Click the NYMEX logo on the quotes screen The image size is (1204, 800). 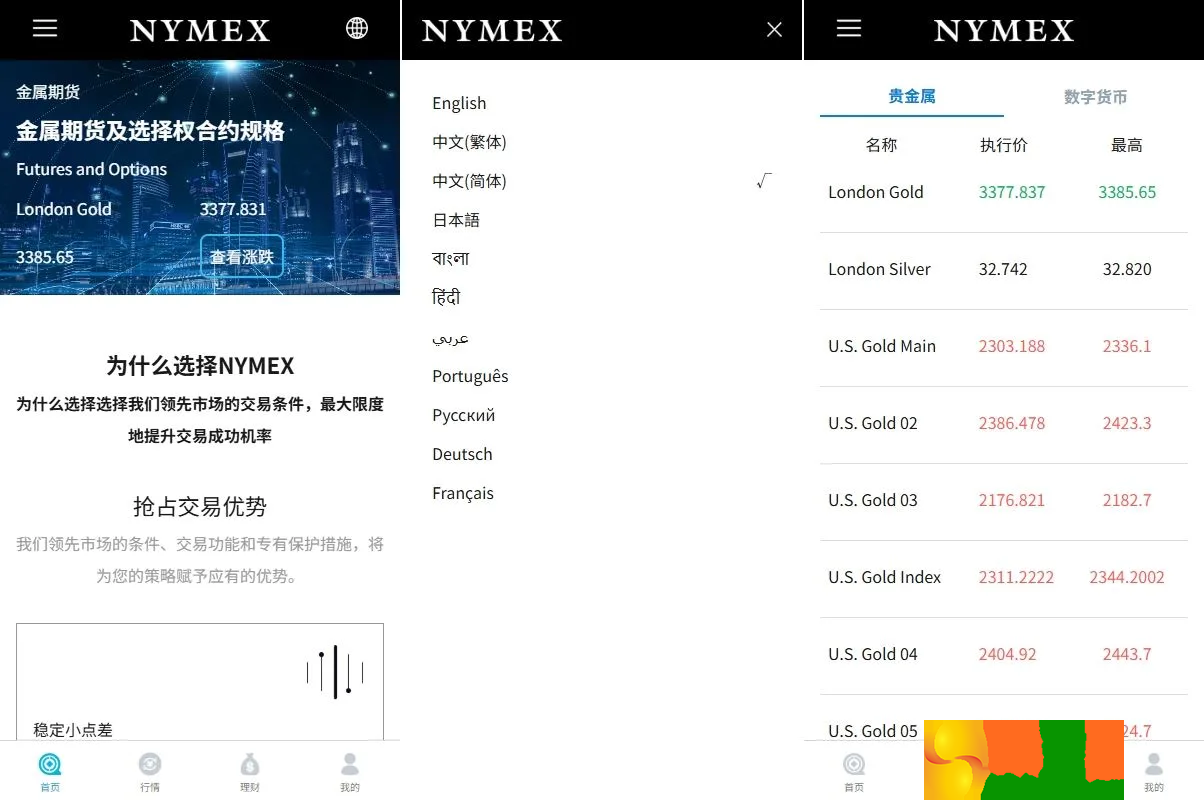point(1004,31)
